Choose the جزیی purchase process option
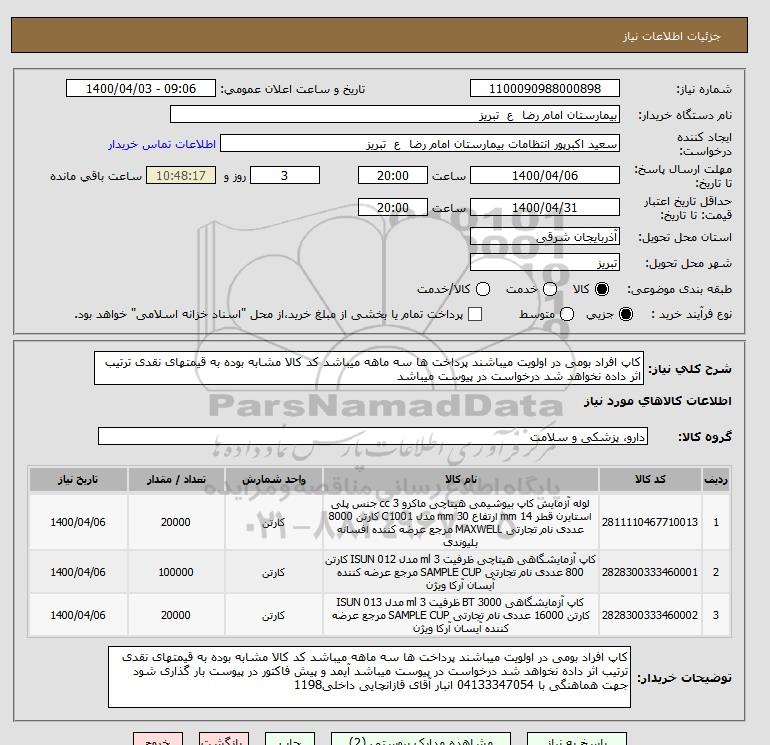Screen dimensions: 770x745 tap(626, 314)
